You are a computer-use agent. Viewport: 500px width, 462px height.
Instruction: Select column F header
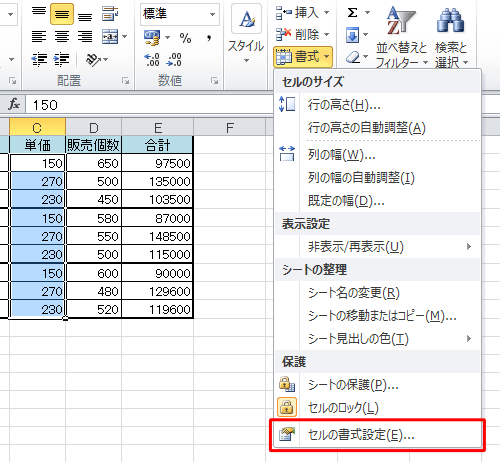[x=230, y=128]
